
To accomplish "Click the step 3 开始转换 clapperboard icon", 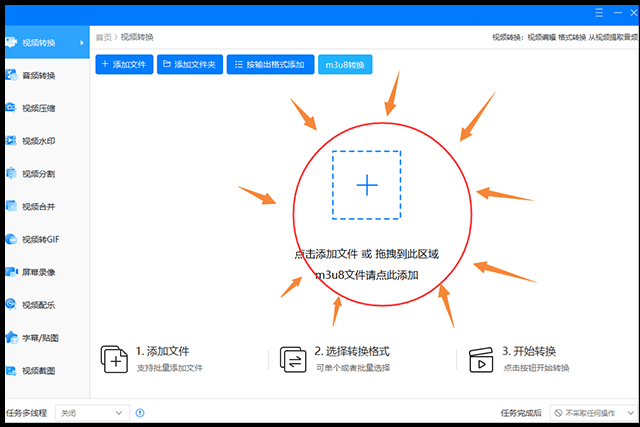I will [481, 360].
